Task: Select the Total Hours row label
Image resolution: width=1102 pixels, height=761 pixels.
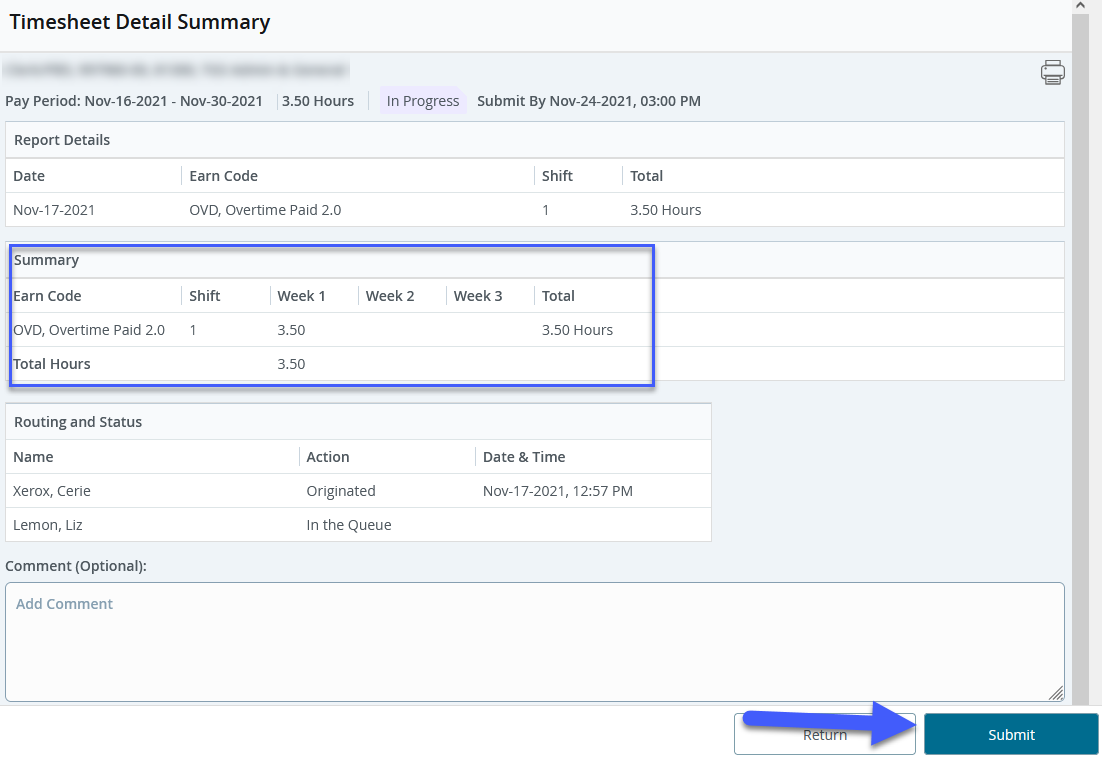Action: pyautogui.click(x=51, y=364)
